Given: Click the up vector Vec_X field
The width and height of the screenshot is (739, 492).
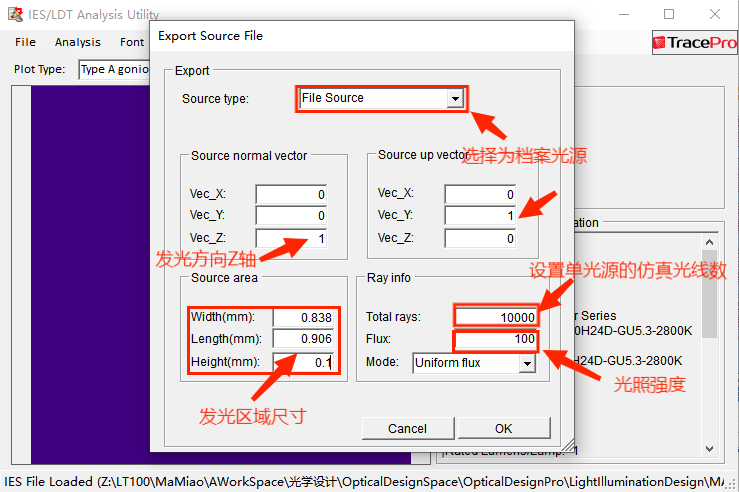Looking at the screenshot, I should [x=480, y=194].
